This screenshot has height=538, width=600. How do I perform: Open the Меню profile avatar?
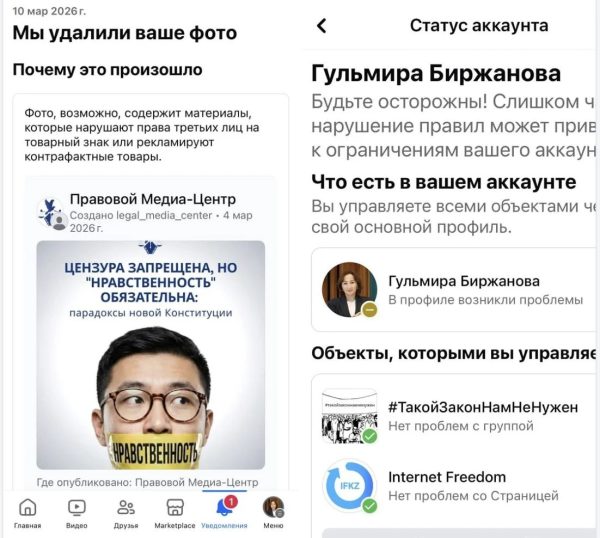point(273,507)
